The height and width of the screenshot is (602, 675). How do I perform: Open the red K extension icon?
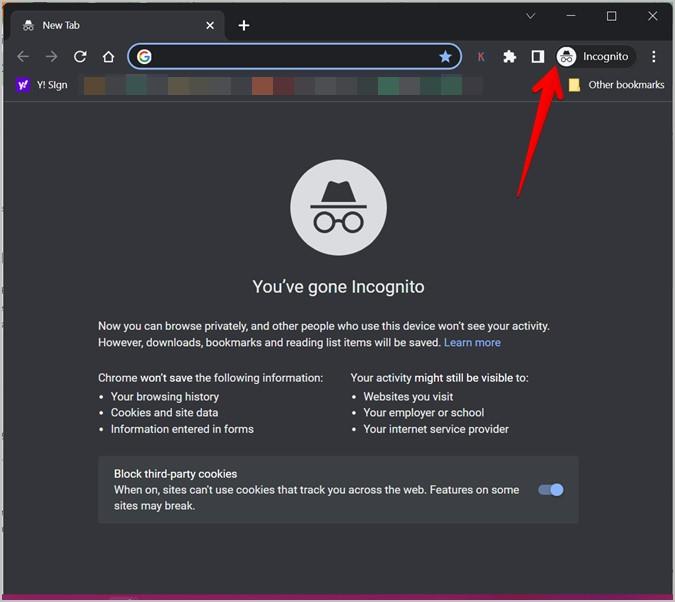pyautogui.click(x=481, y=56)
